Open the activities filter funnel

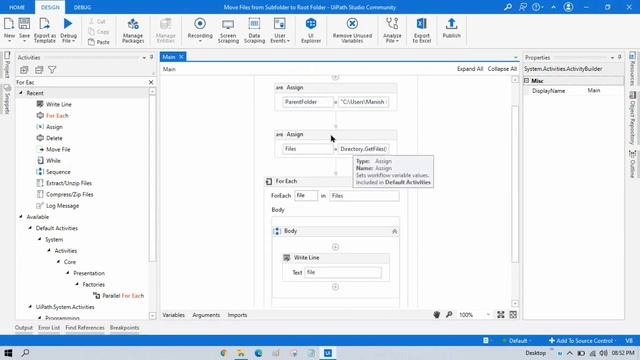pyautogui.click(x=52, y=70)
